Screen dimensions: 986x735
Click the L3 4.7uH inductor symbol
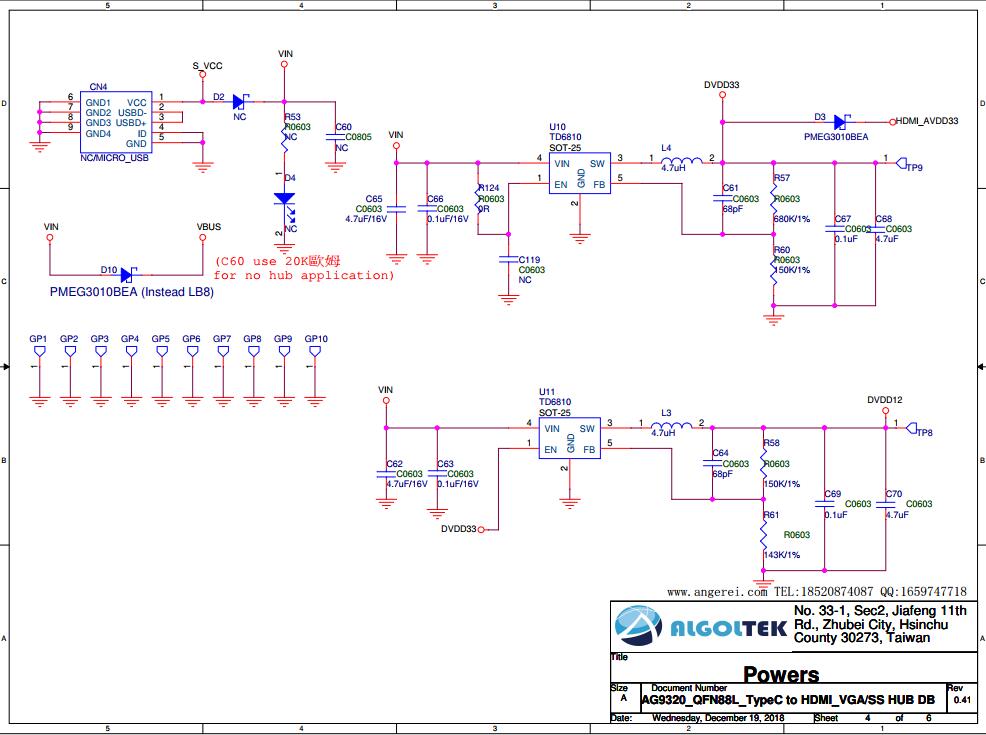[672, 424]
